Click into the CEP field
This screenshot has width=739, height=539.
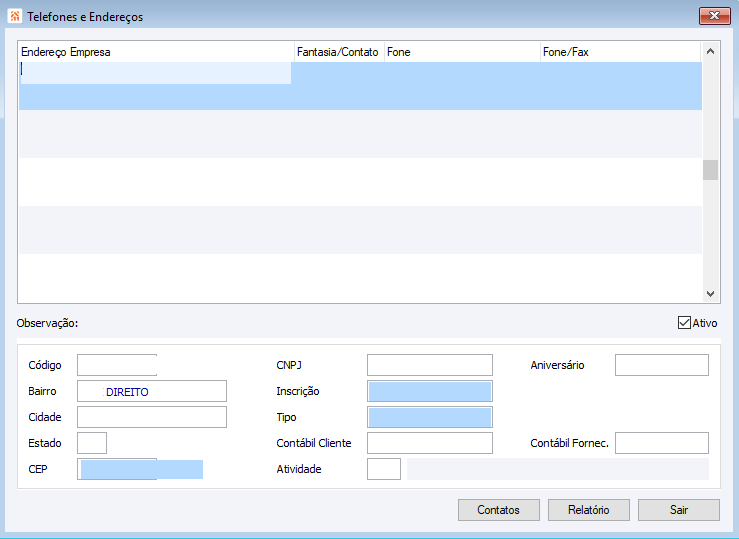[x=140, y=469]
